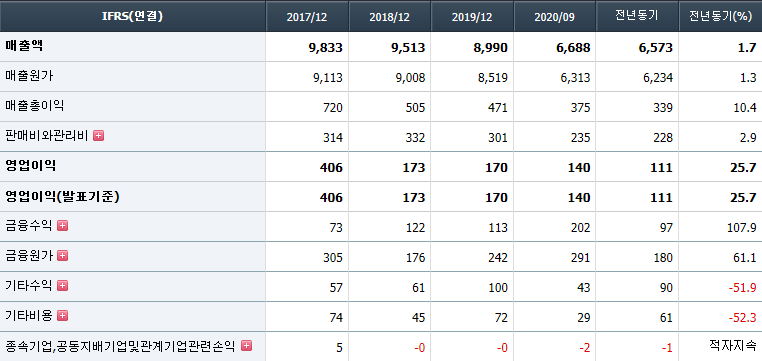762x361 pixels.
Task: Click 매출총이익 value 720
Action: [x=333, y=108]
